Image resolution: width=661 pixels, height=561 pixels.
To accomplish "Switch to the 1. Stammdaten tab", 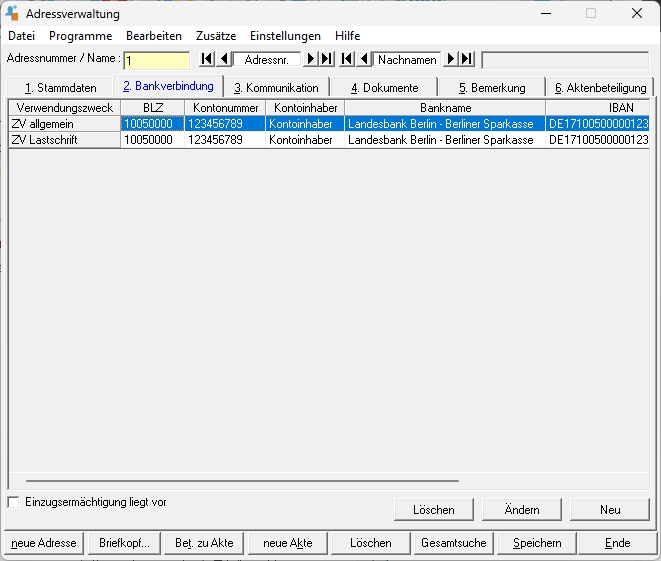I will [61, 88].
